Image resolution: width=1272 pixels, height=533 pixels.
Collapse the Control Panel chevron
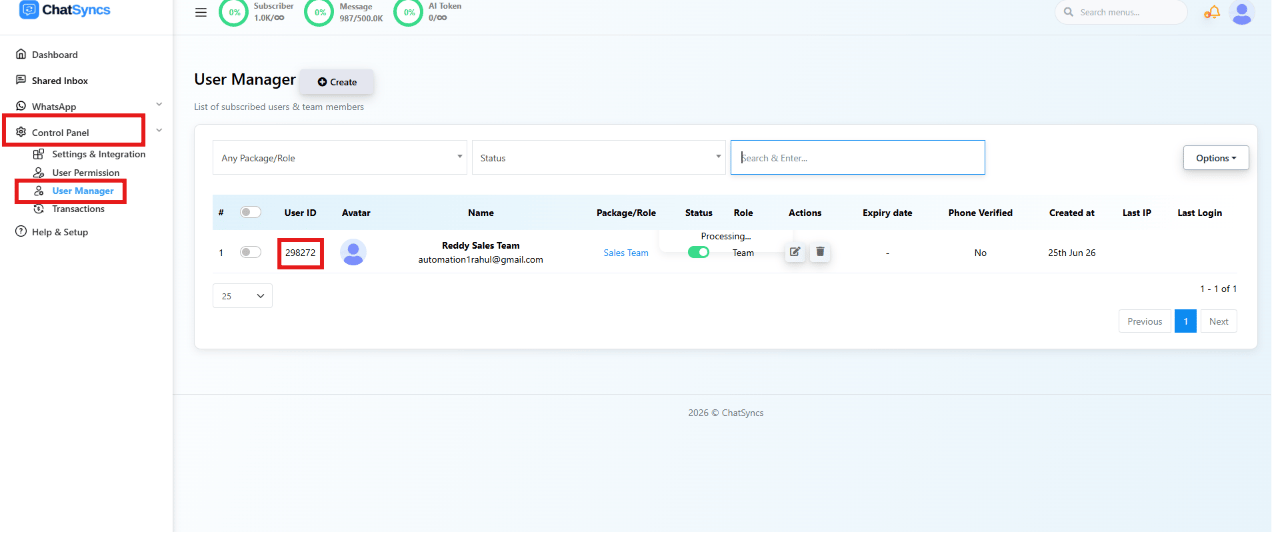159,130
